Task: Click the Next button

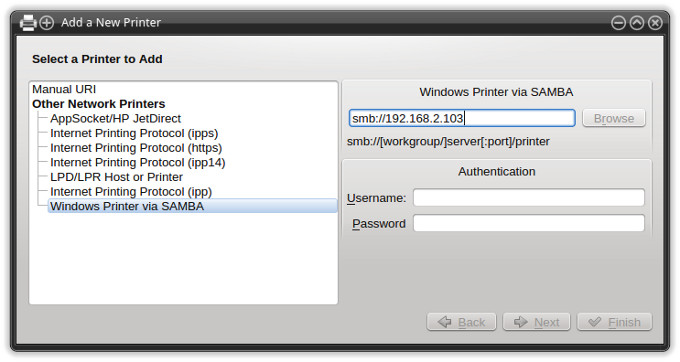Action: (x=536, y=322)
